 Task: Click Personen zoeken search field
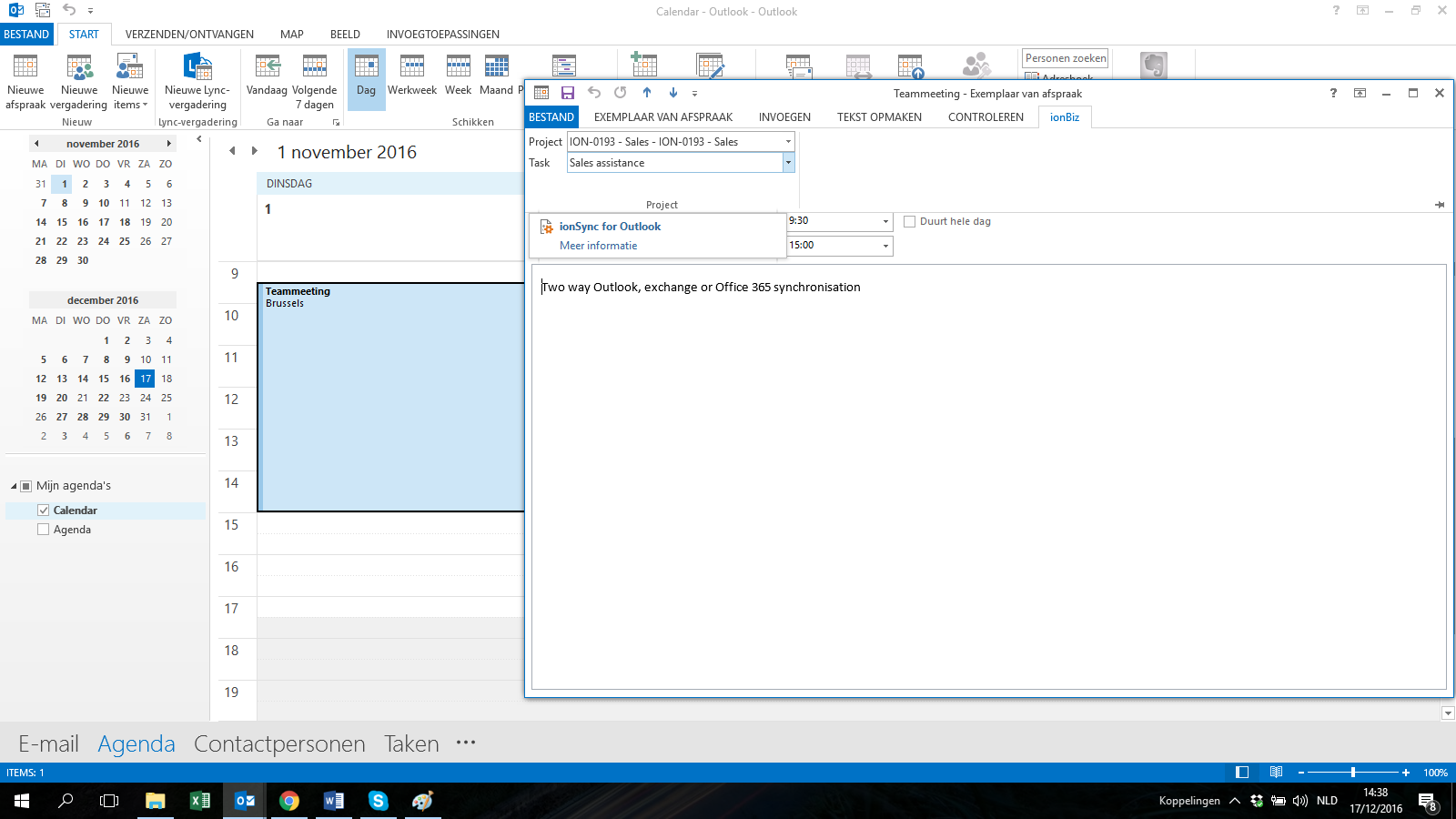pos(1065,58)
